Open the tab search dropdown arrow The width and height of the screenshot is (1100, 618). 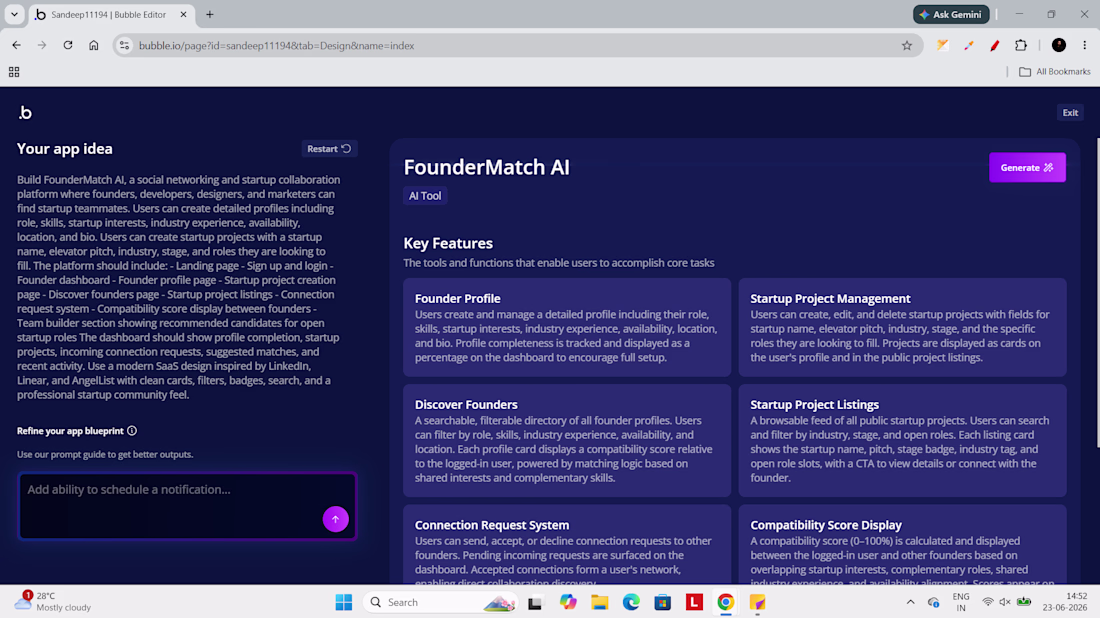click(14, 14)
